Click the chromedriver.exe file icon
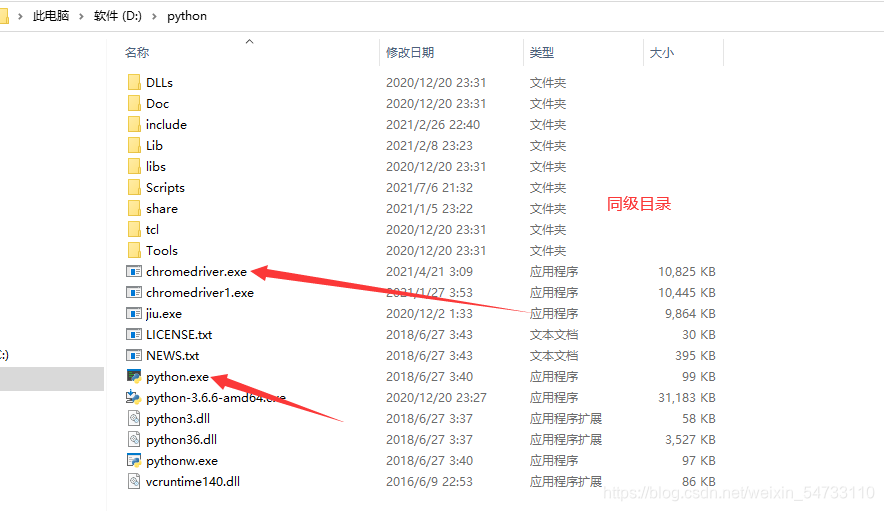Viewport: 884px width, 511px height. point(134,271)
